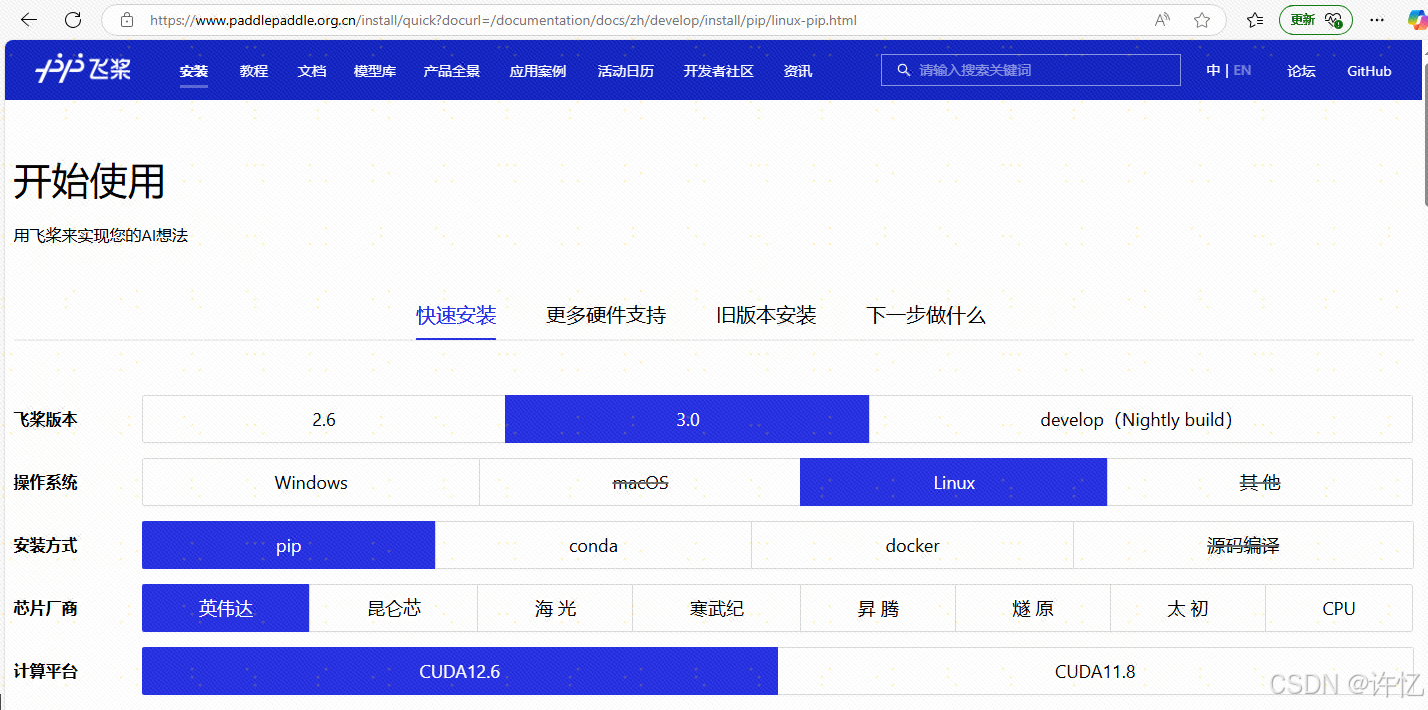The height and width of the screenshot is (710, 1428).
Task: Click the 安装方式 row label
Action: 46,546
